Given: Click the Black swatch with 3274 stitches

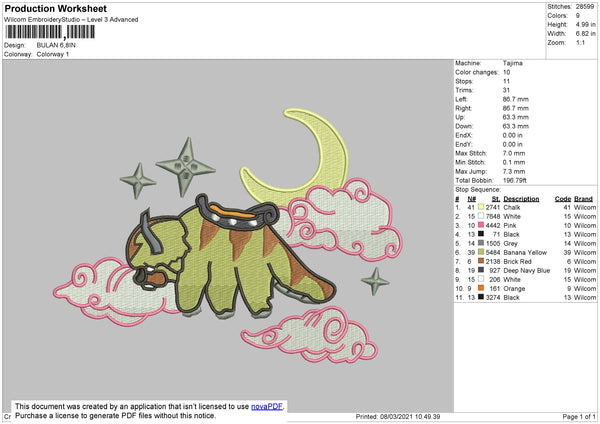Looking at the screenshot, I should click(x=481, y=297).
